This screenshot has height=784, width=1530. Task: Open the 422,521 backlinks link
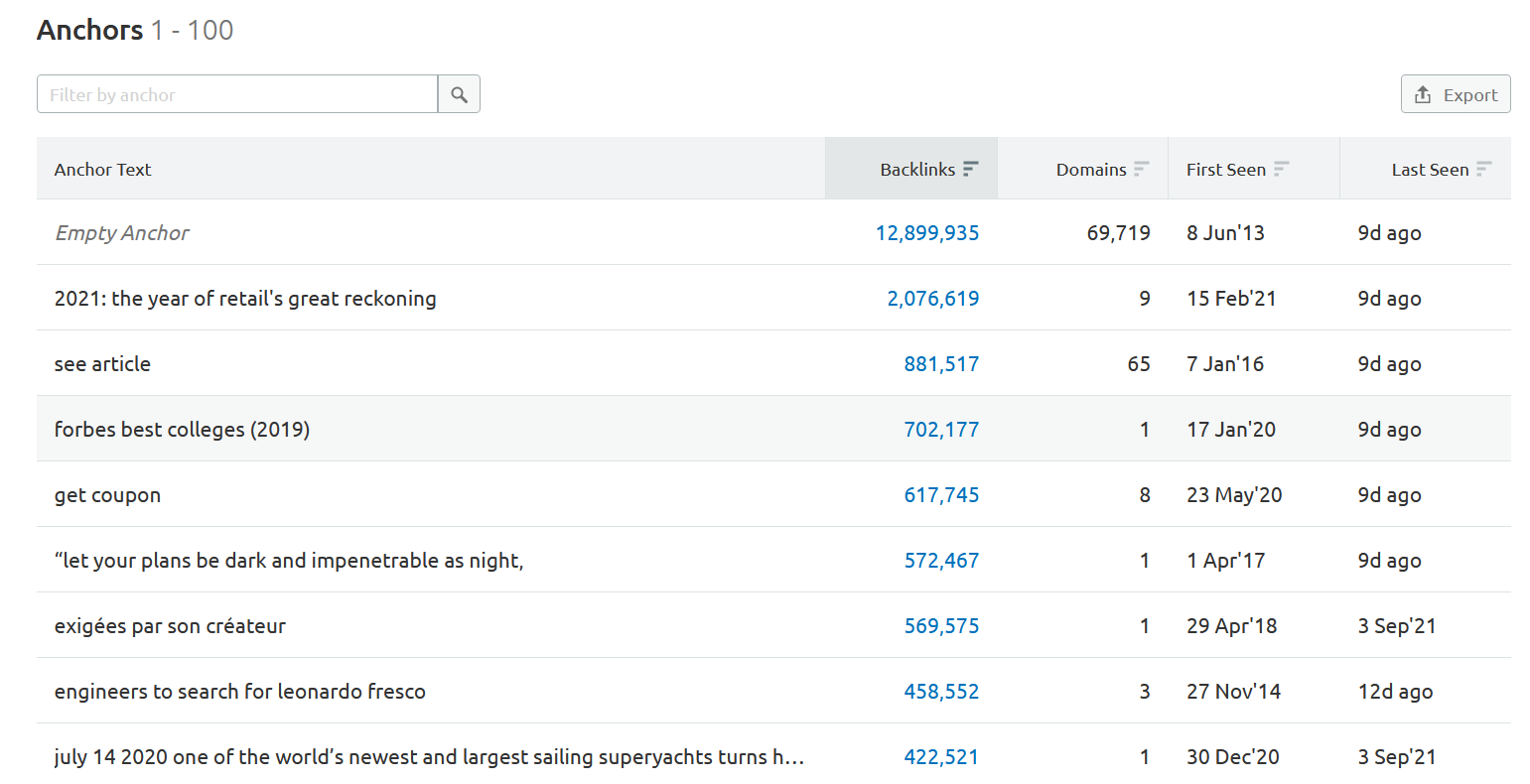click(940, 757)
